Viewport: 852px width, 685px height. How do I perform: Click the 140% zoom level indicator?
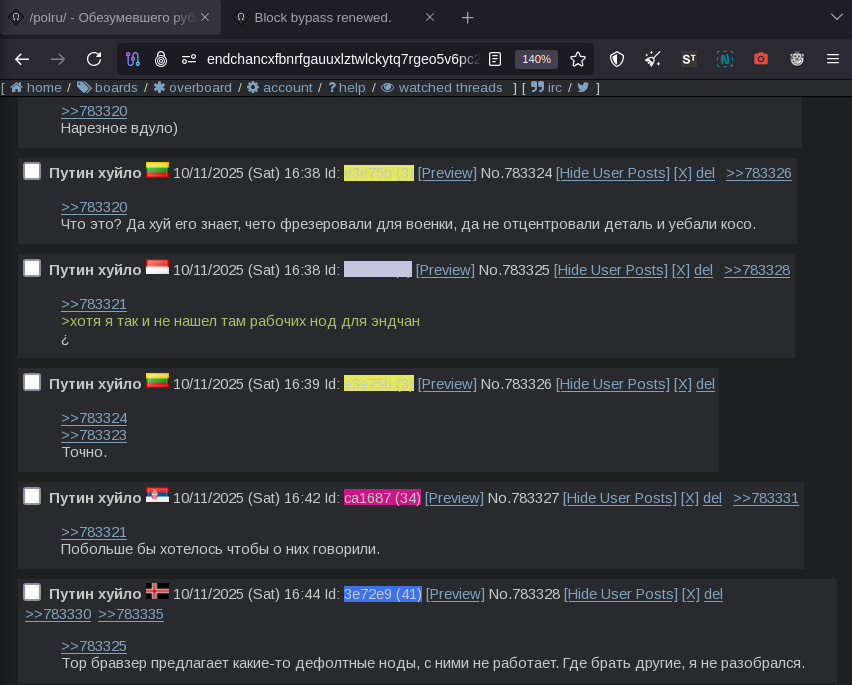click(x=536, y=59)
